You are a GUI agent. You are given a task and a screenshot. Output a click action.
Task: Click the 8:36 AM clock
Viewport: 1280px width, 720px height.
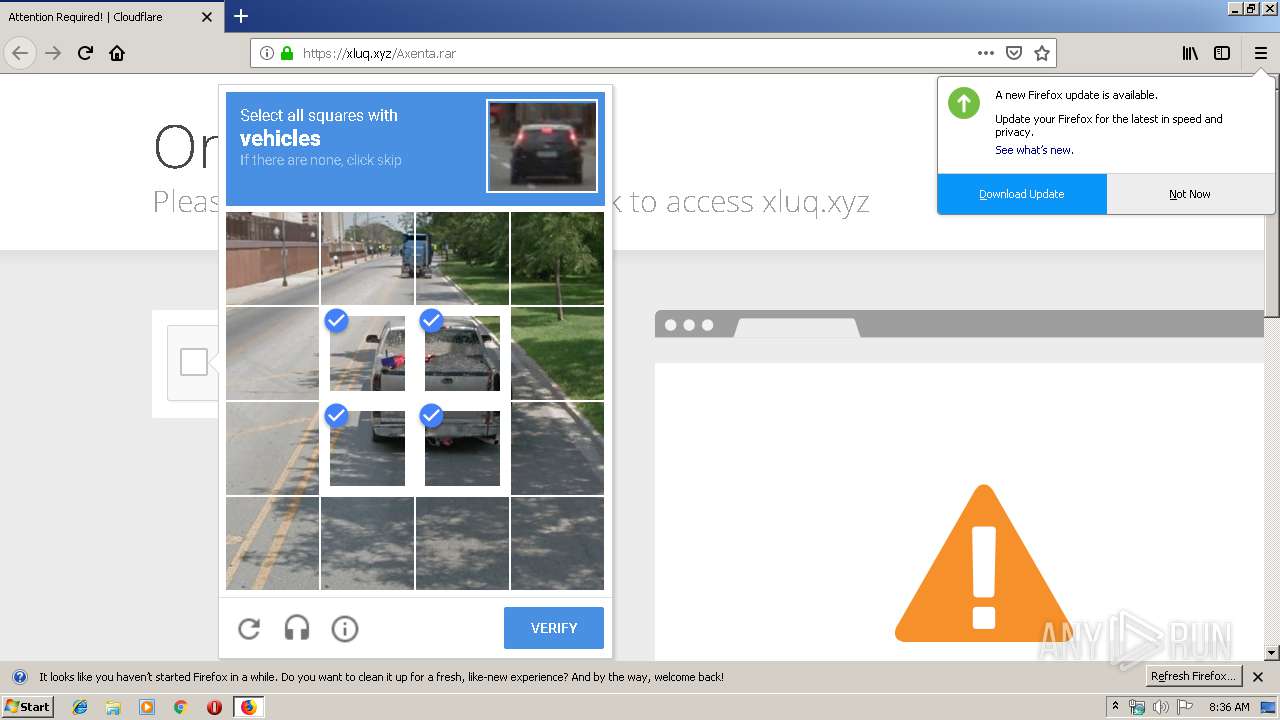[1229, 707]
